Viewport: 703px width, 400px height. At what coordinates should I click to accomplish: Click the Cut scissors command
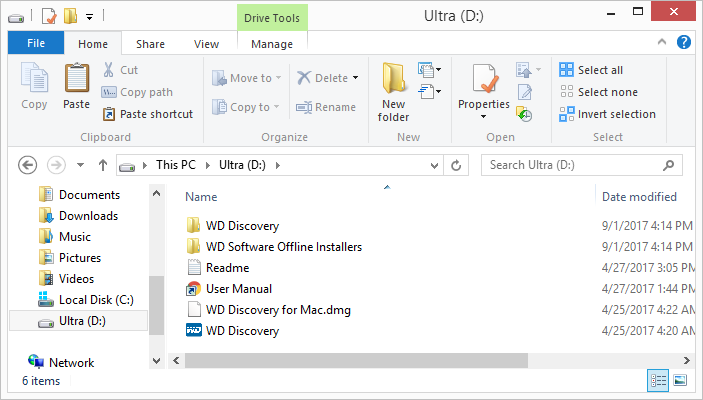pos(120,70)
